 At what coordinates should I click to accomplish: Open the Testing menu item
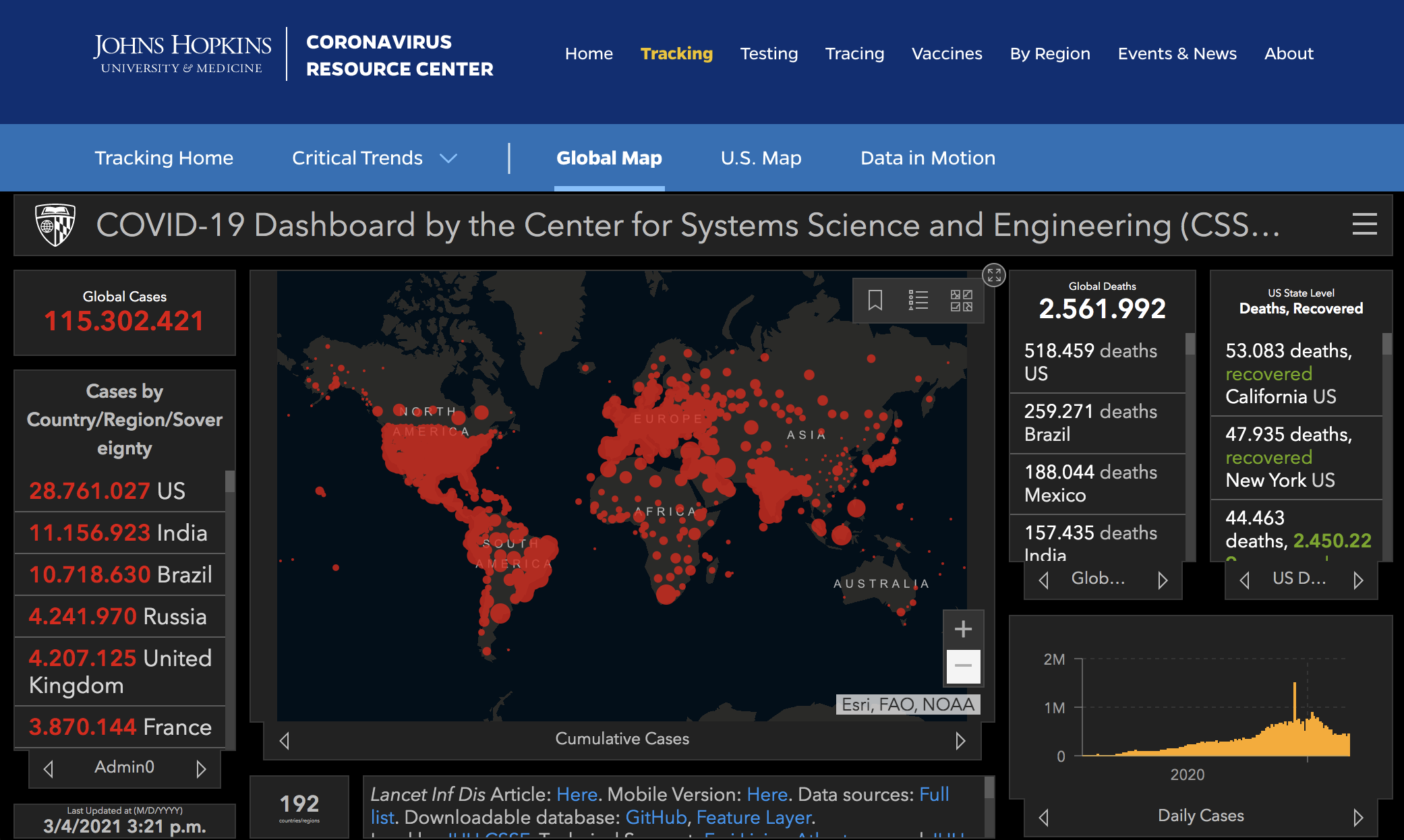[769, 53]
